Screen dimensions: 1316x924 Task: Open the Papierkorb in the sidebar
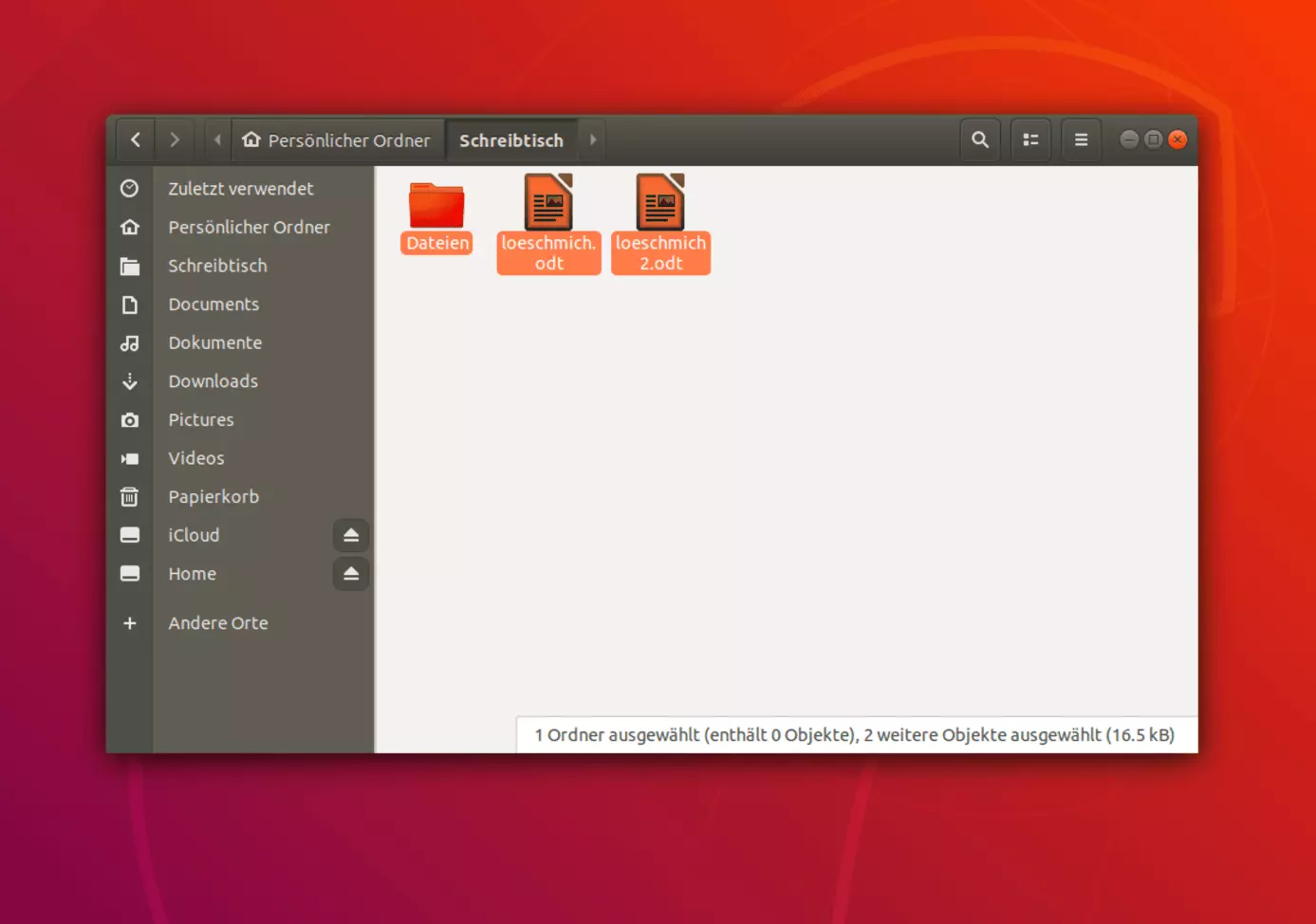[213, 496]
